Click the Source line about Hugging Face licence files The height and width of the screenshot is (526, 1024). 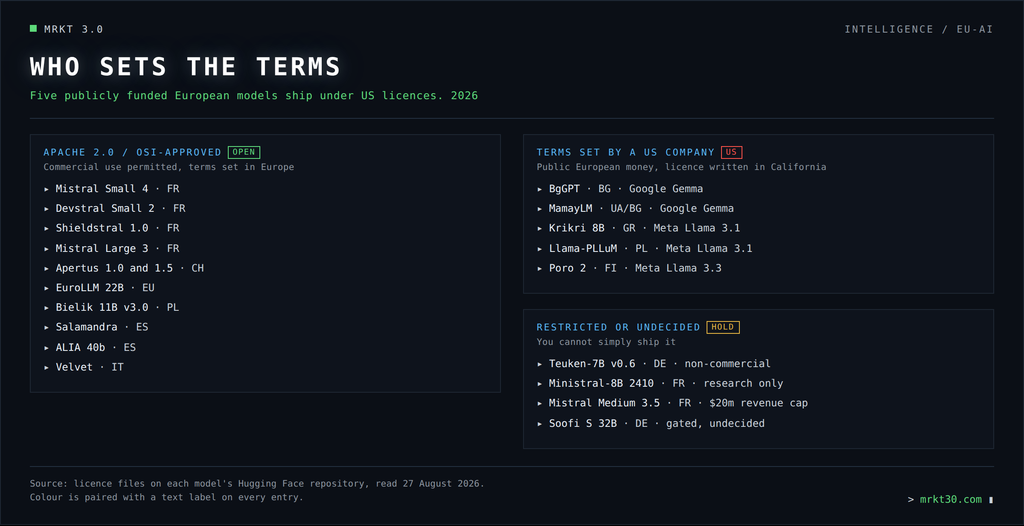coord(257,484)
